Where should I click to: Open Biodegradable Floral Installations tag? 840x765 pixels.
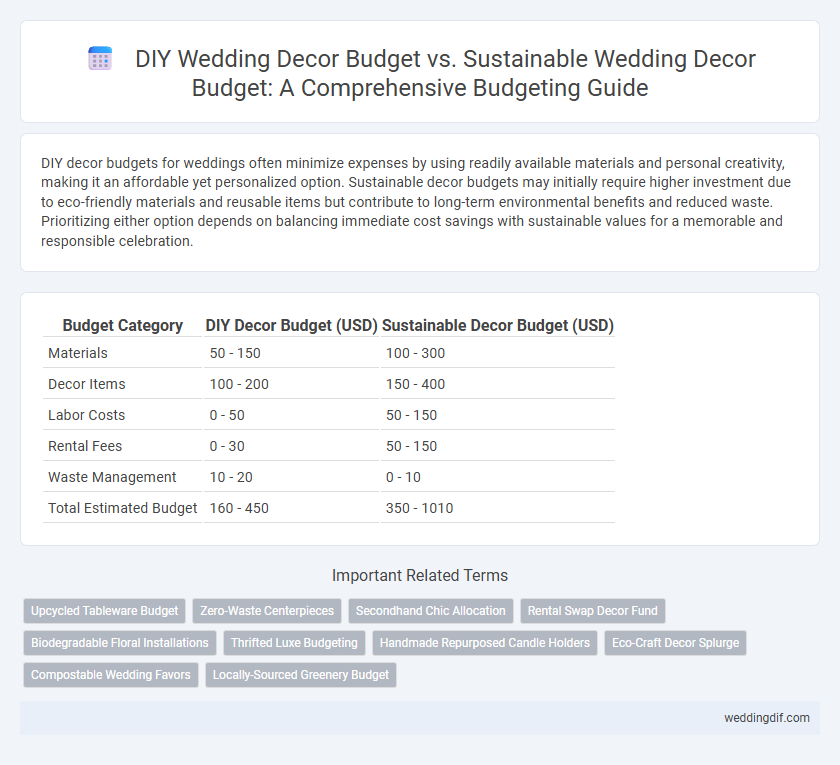(x=119, y=643)
